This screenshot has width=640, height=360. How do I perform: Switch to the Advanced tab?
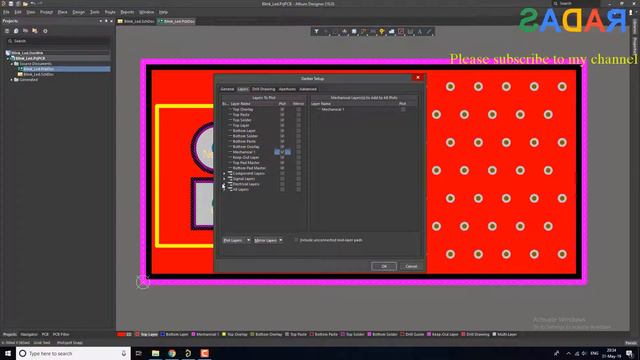(x=308, y=89)
